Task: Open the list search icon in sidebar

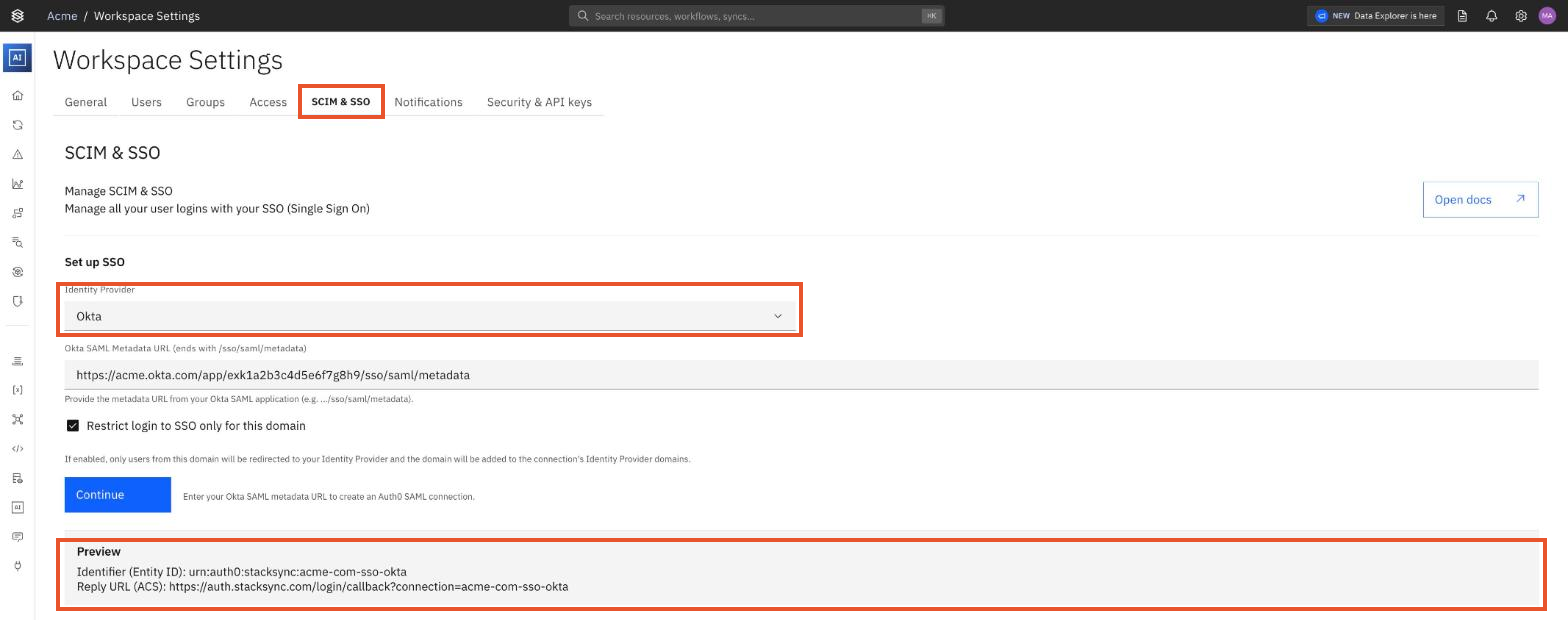Action: 17,242
